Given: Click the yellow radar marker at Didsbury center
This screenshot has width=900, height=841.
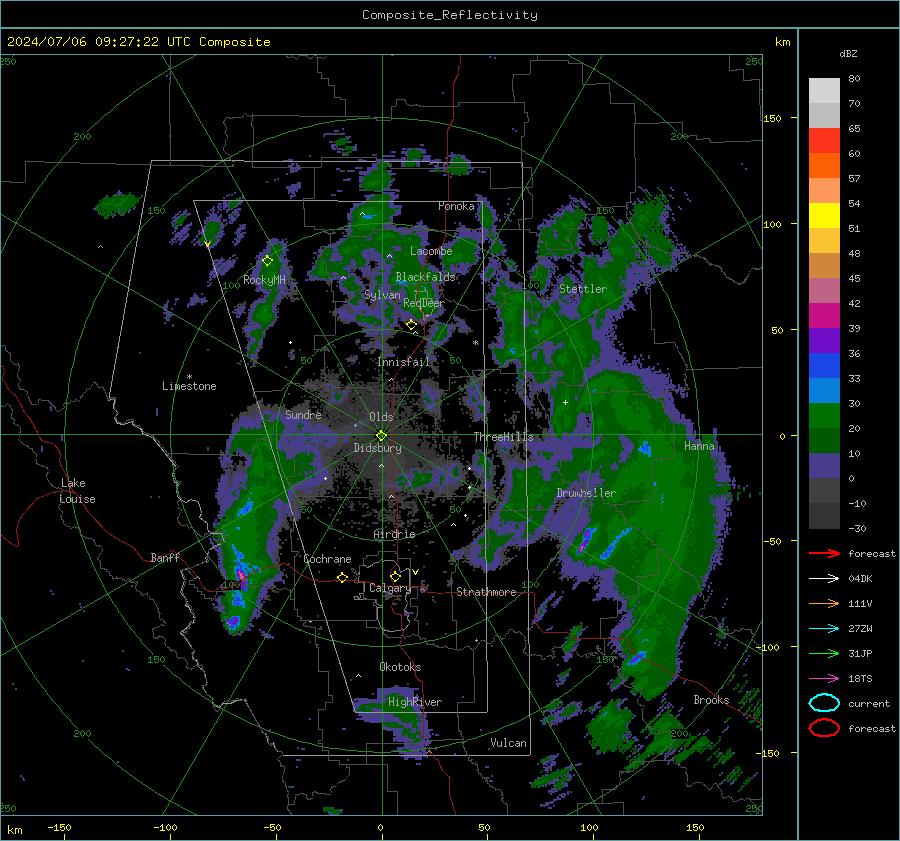Looking at the screenshot, I should coord(381,436).
